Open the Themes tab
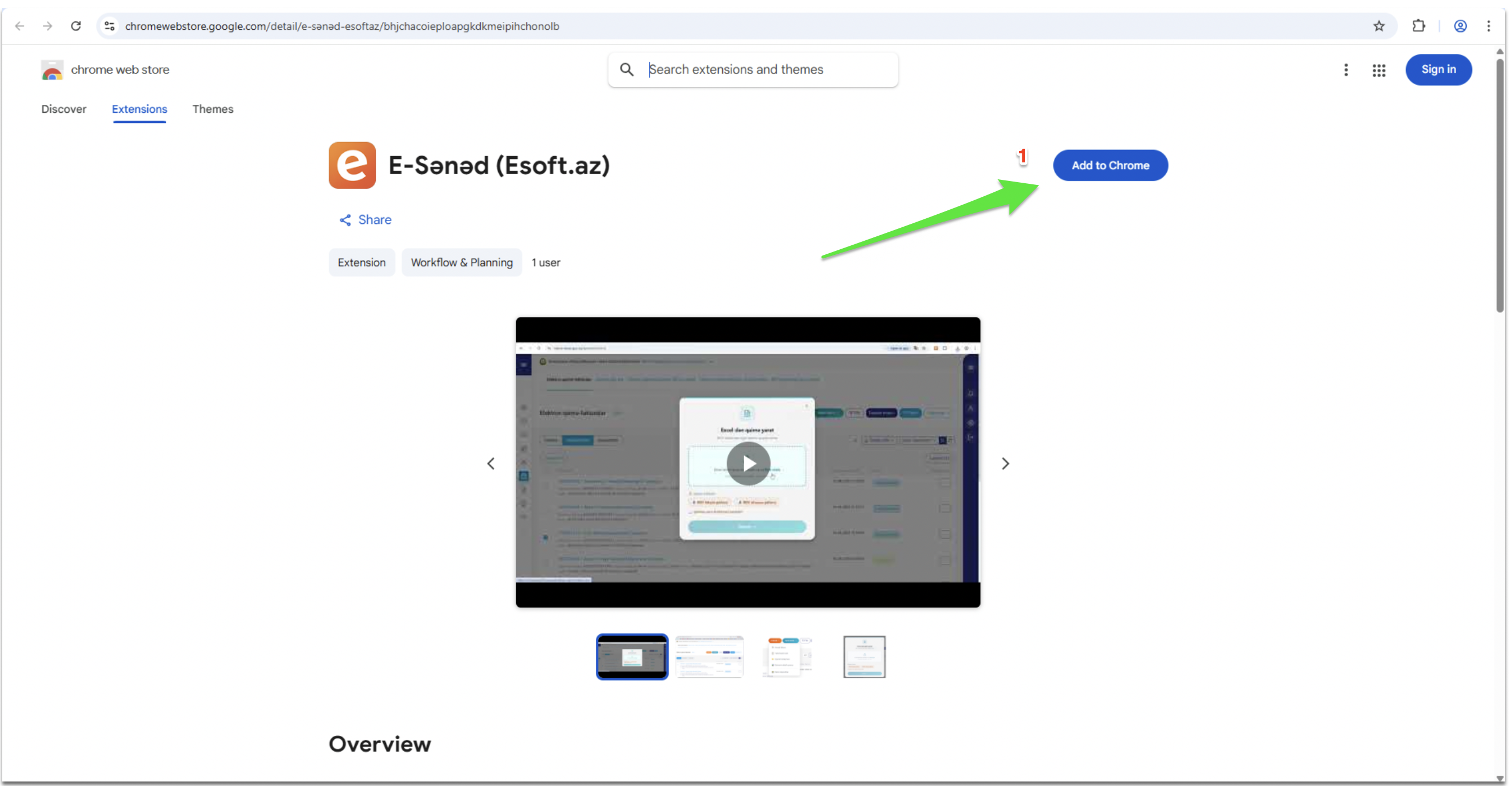This screenshot has width=1512, height=786. click(213, 109)
